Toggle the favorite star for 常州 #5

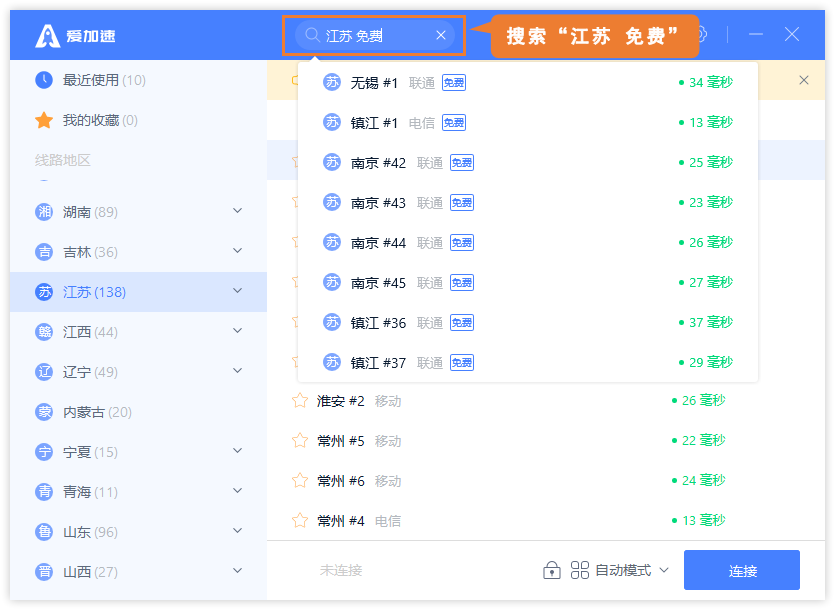pyautogui.click(x=299, y=441)
